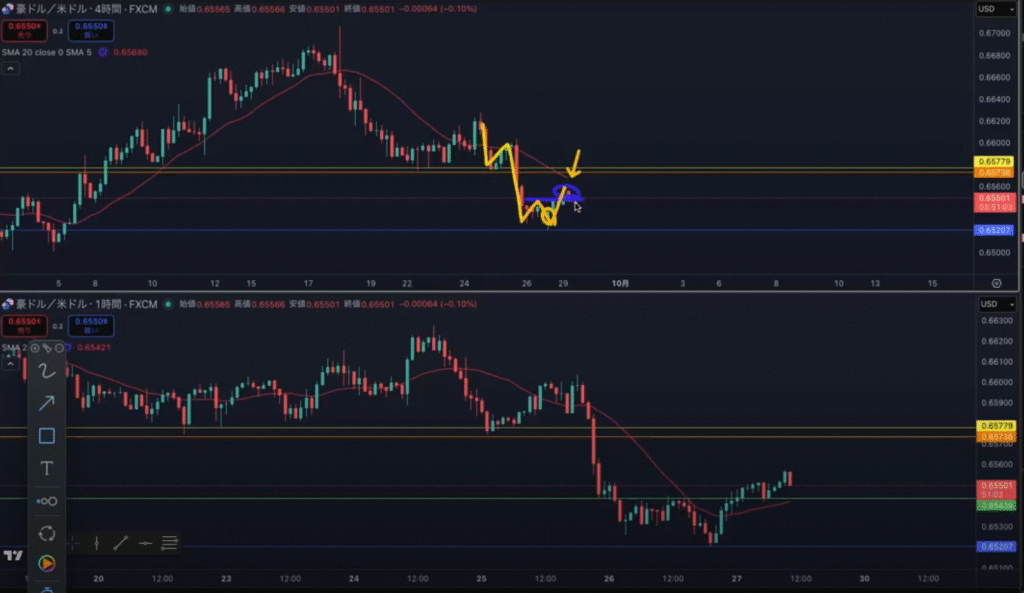The width and height of the screenshot is (1024, 593).
Task: Click the blue 0.65207 price label in upper chart
Action: point(994,230)
